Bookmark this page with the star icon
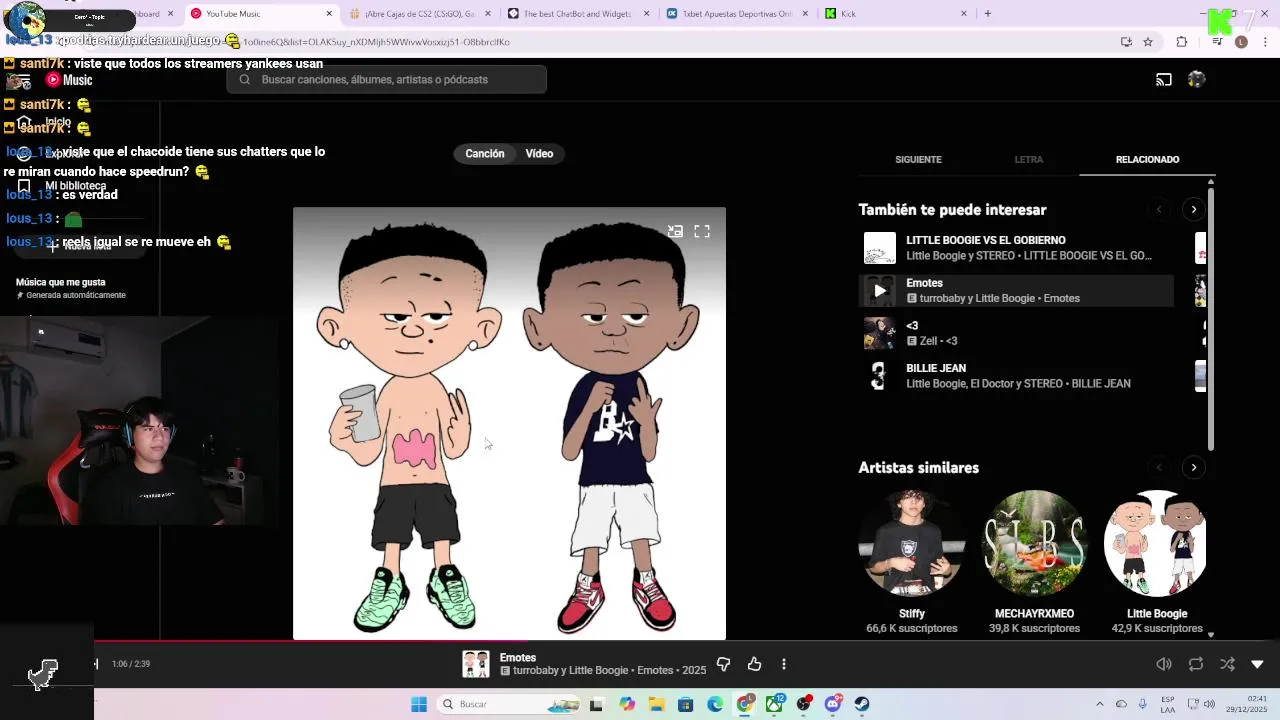The height and width of the screenshot is (720, 1280). click(1148, 42)
